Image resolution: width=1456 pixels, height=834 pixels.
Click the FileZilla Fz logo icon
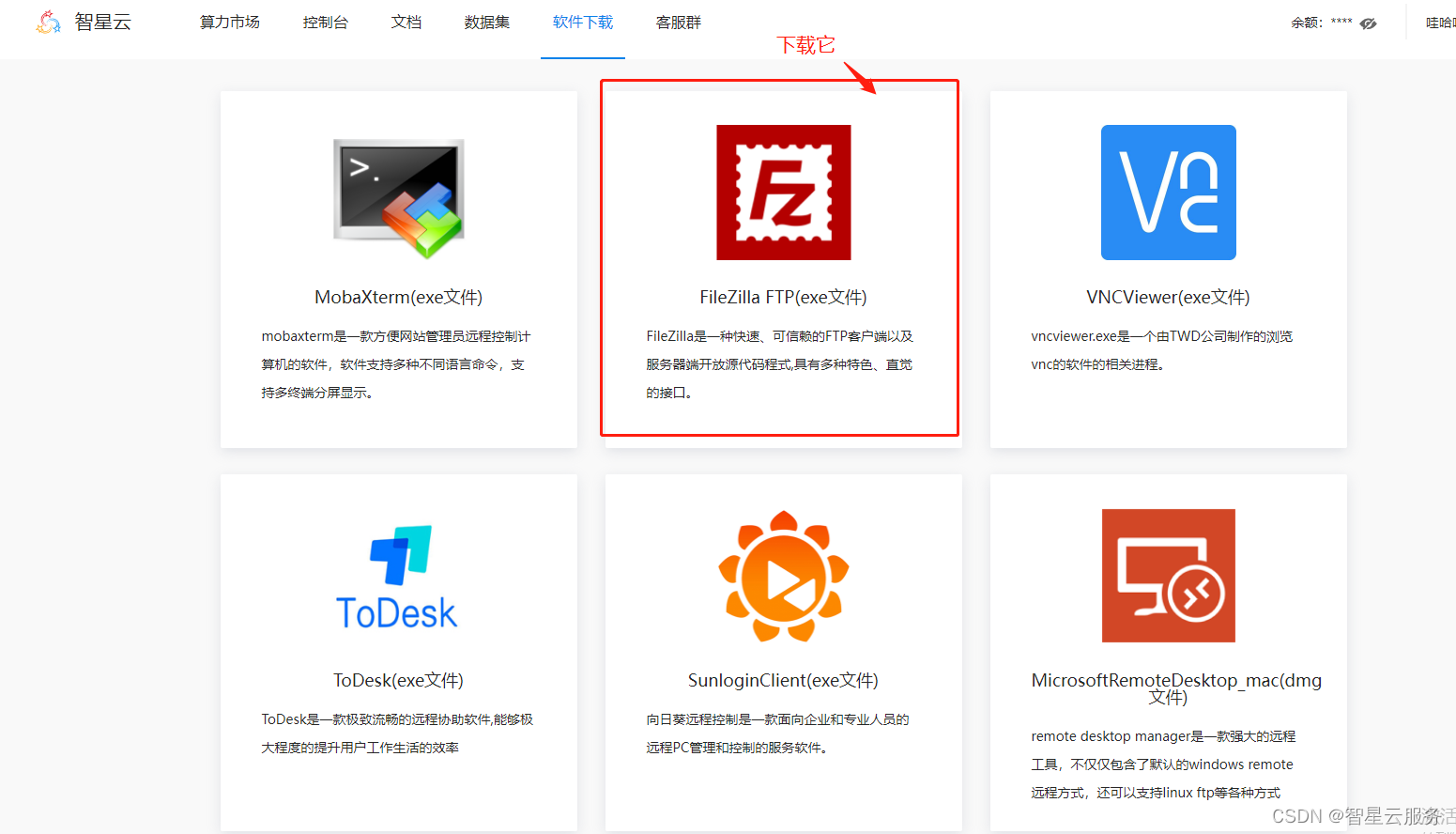tap(784, 193)
